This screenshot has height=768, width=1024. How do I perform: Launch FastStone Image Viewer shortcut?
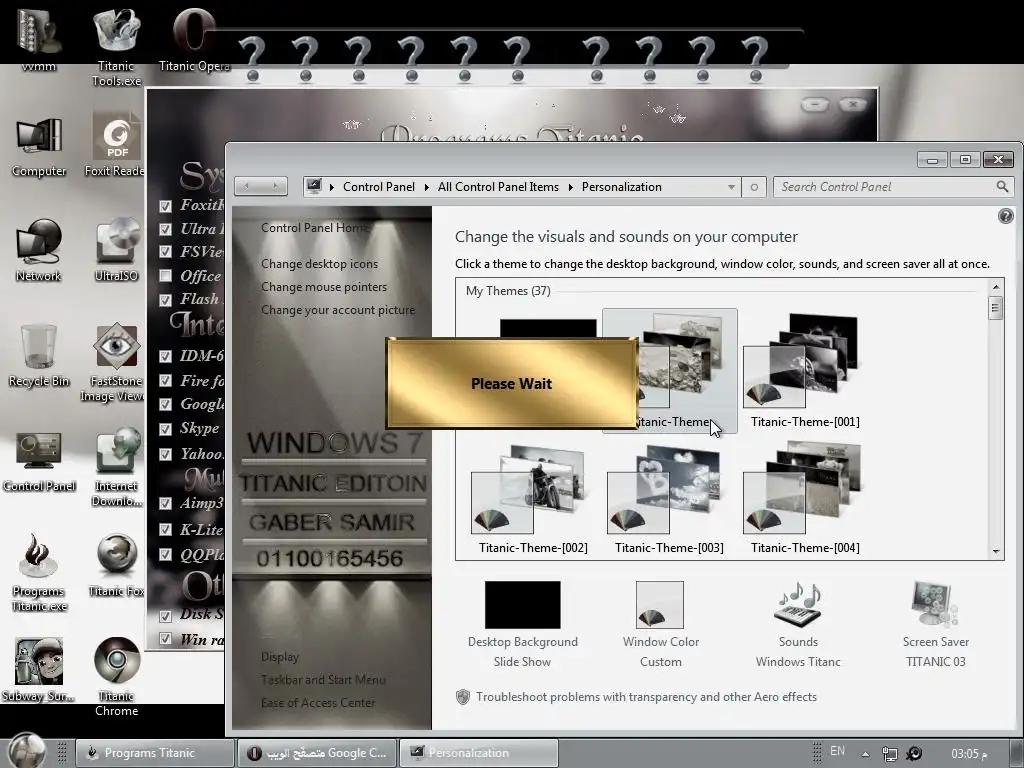coord(115,363)
